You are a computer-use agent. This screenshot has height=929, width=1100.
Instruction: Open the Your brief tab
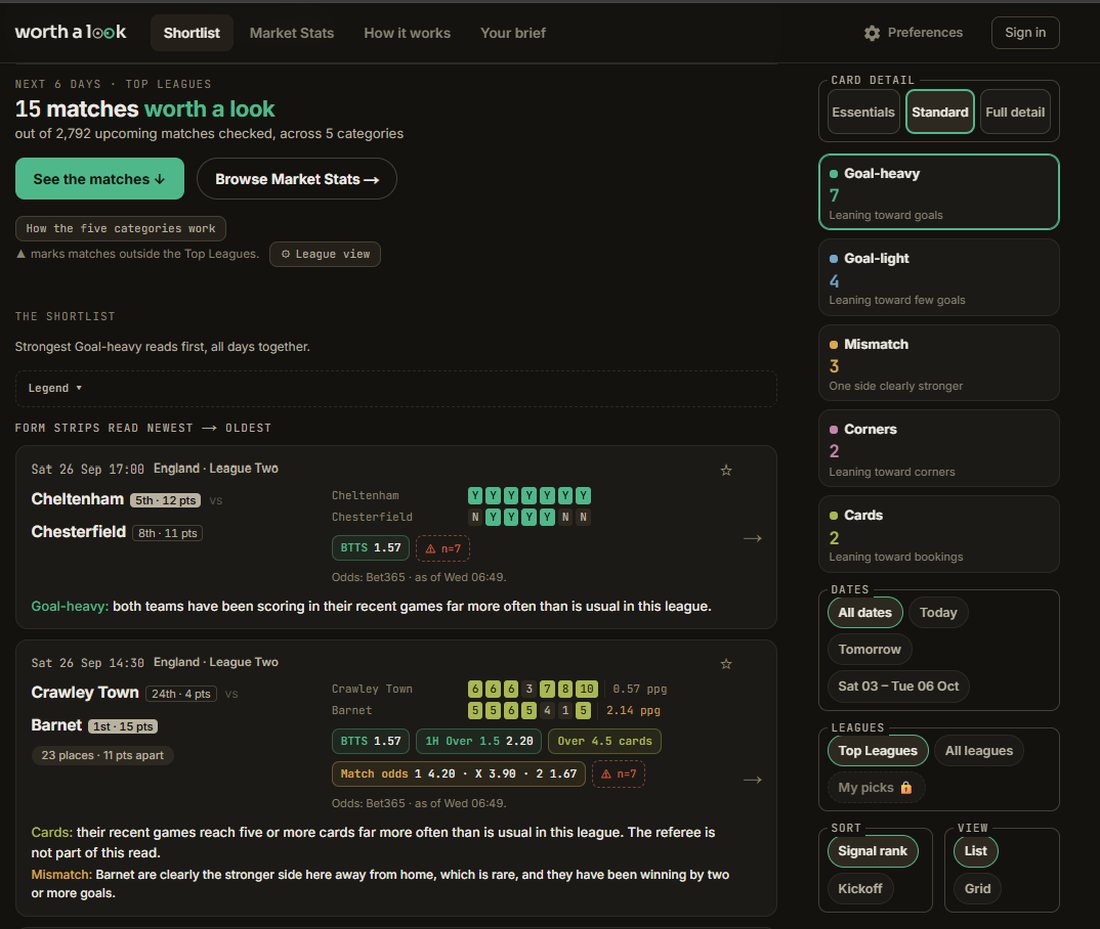point(513,33)
